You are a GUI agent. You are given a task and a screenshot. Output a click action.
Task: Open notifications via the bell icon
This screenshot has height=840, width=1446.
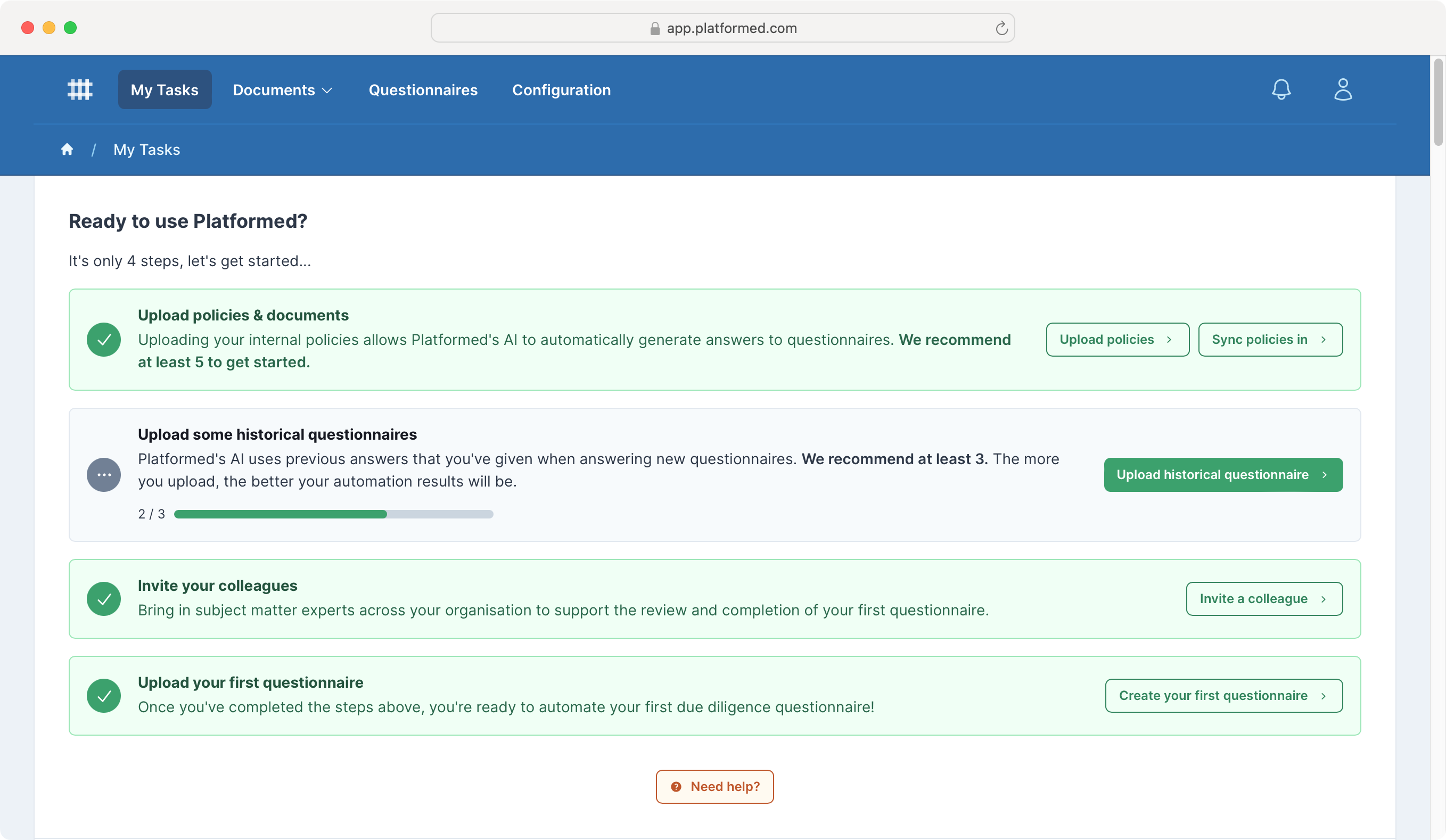(1281, 89)
